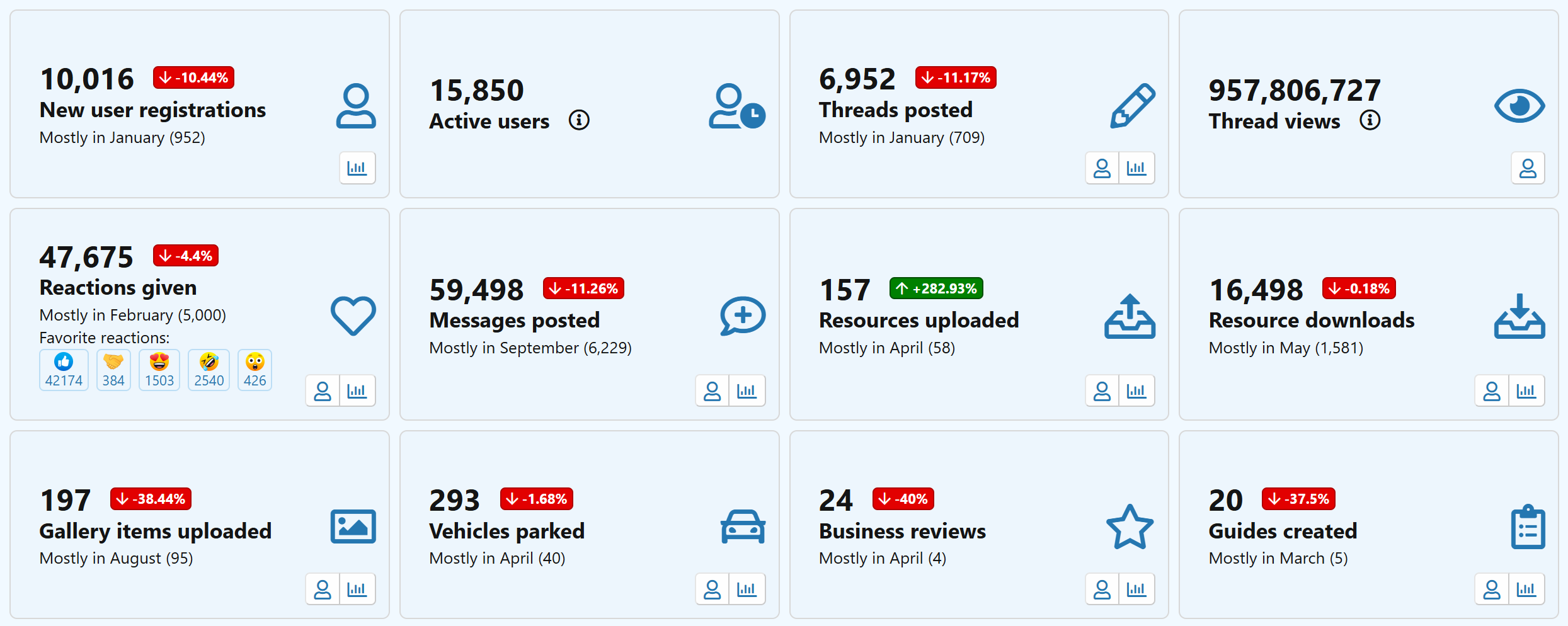Show top users for Threads posted
The height and width of the screenshot is (626, 1568).
(1102, 168)
